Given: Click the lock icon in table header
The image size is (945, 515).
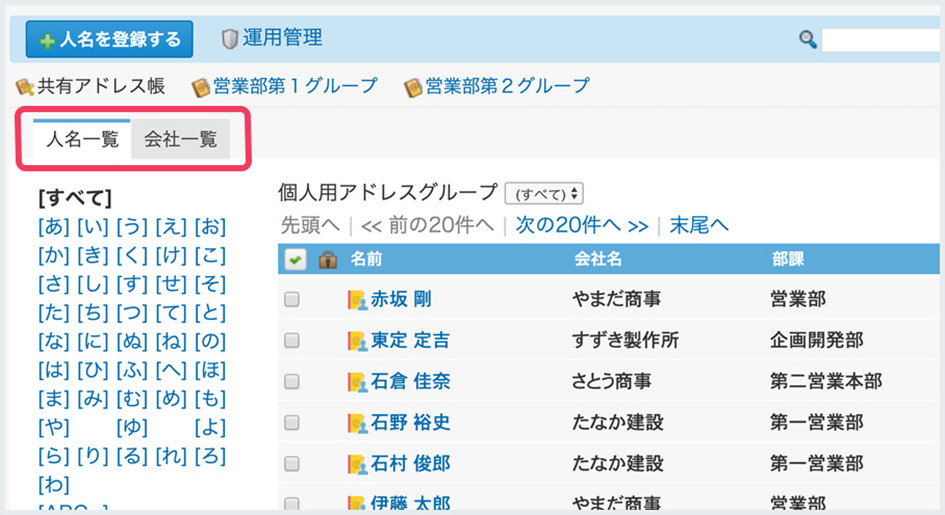Looking at the screenshot, I should coord(327,260).
